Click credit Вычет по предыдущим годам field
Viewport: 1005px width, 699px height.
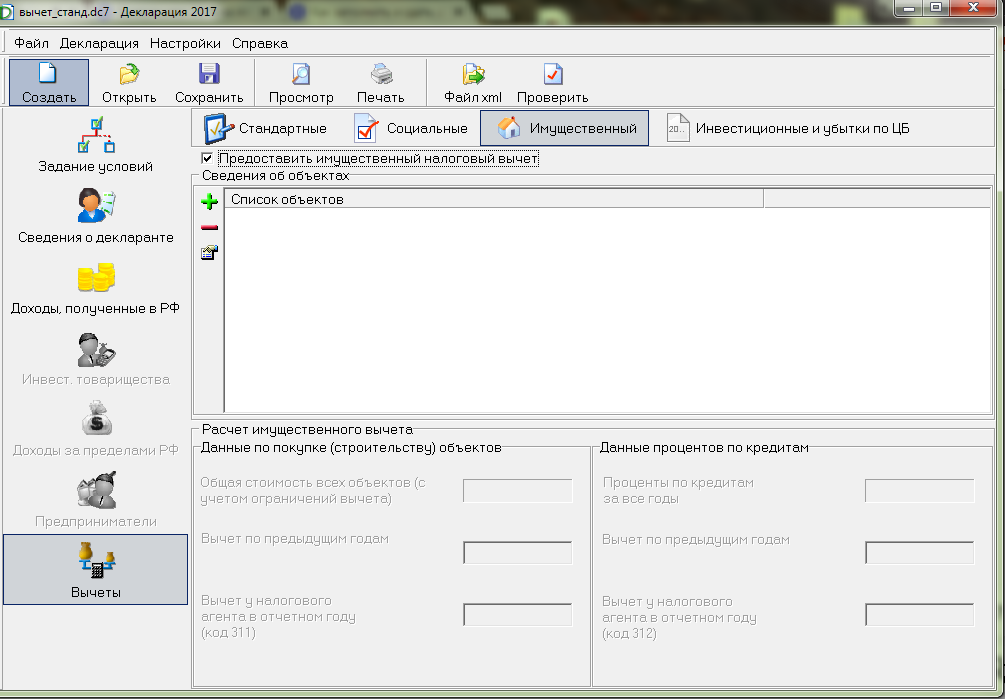(920, 553)
